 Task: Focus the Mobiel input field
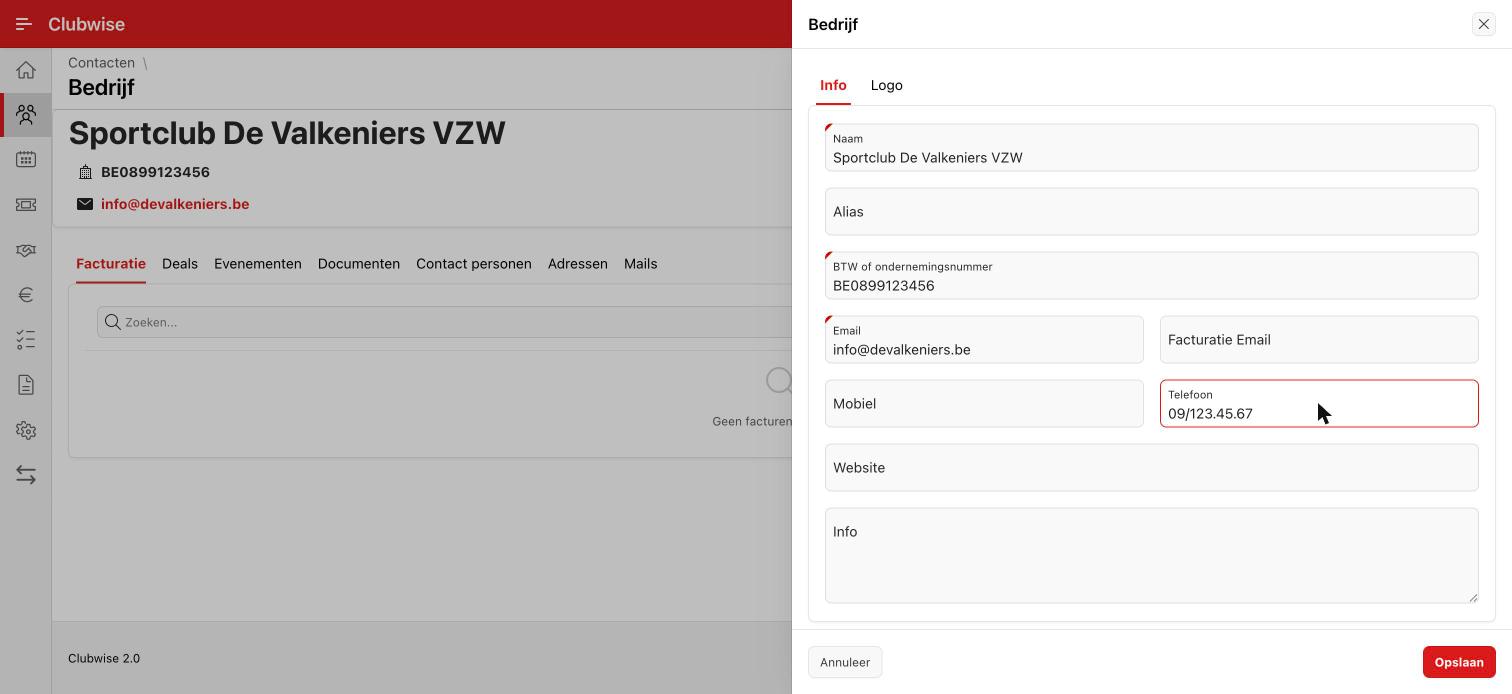pos(984,403)
